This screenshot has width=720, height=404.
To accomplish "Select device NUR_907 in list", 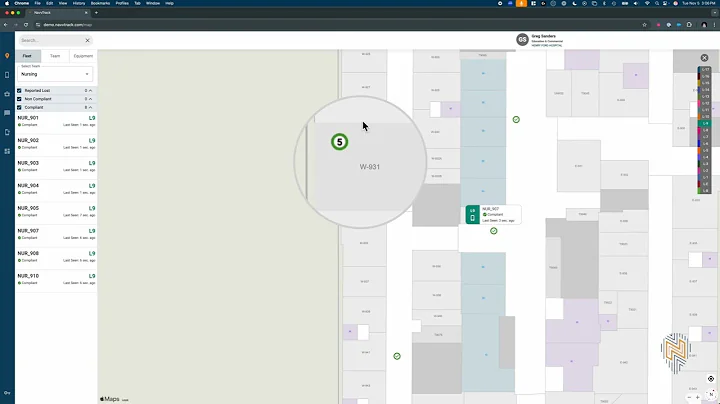I will [56, 234].
